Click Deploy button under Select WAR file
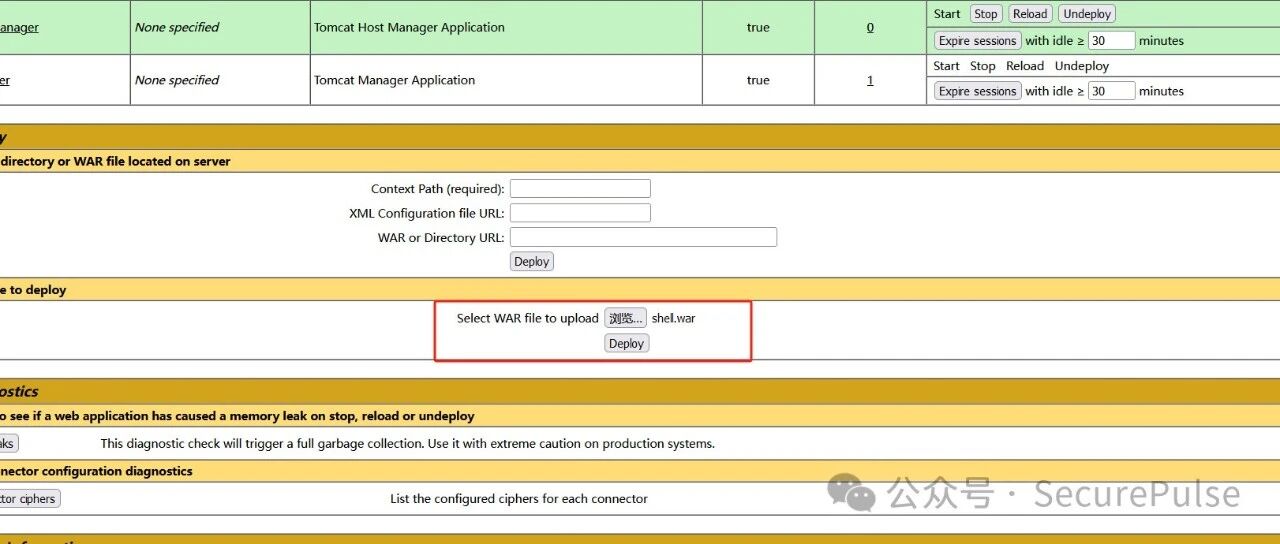Image resolution: width=1280 pixels, height=544 pixels. coord(626,343)
